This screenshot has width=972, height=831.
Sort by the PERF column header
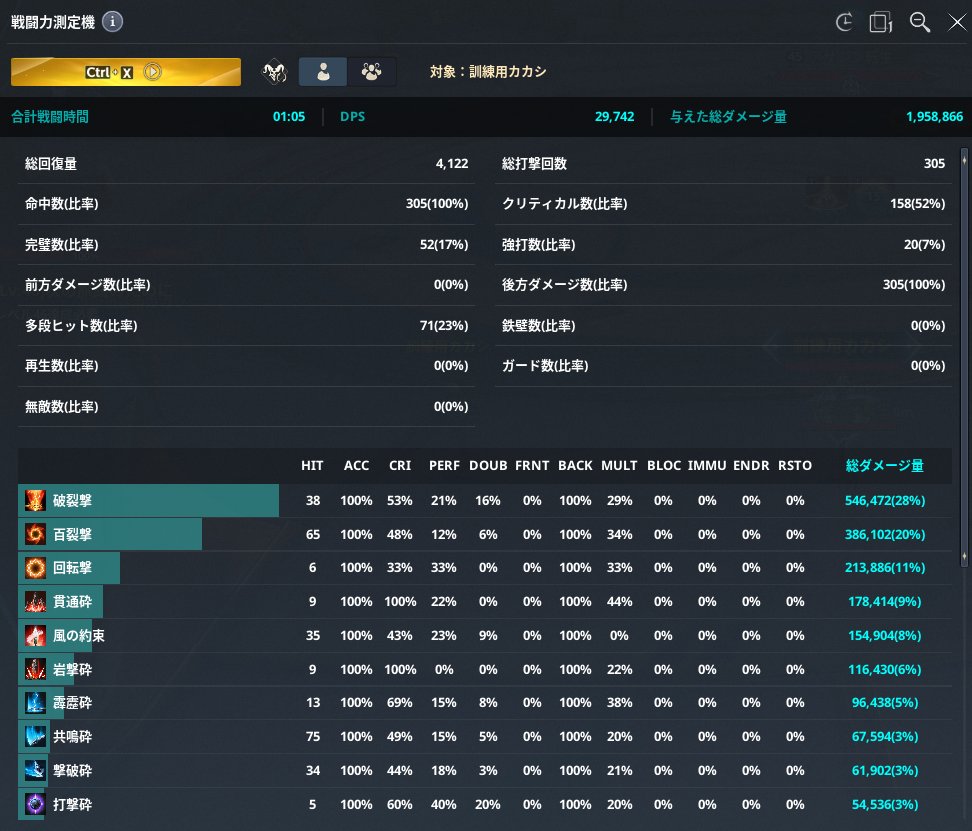tap(444, 465)
